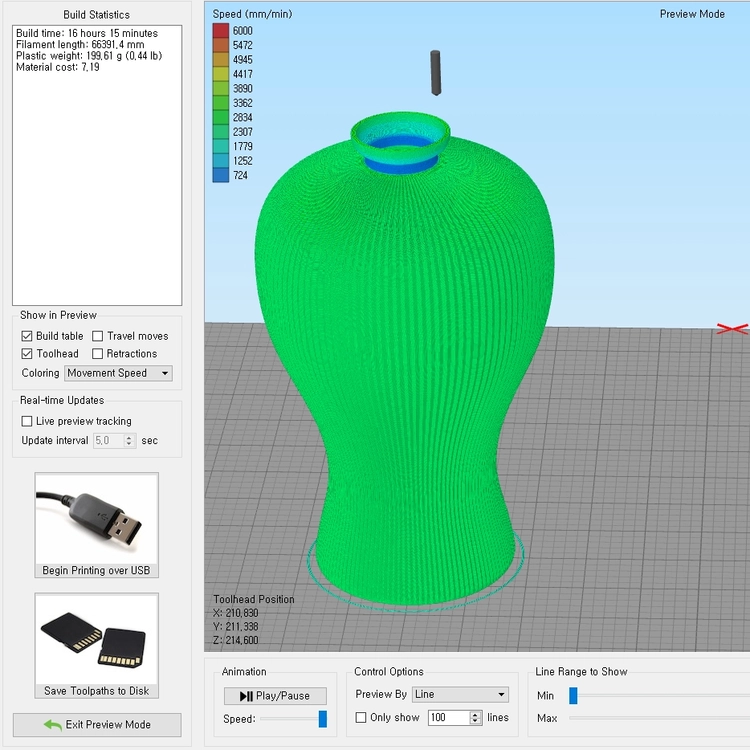Image resolution: width=750 pixels, height=750 pixels.
Task: Toggle the Toolhead checkbox off
Action: point(27,354)
